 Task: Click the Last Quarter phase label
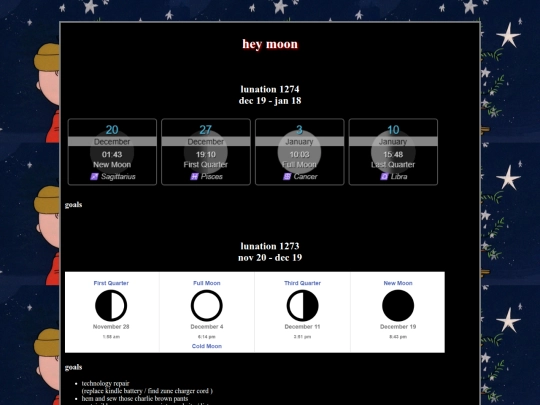pyautogui.click(x=393, y=165)
